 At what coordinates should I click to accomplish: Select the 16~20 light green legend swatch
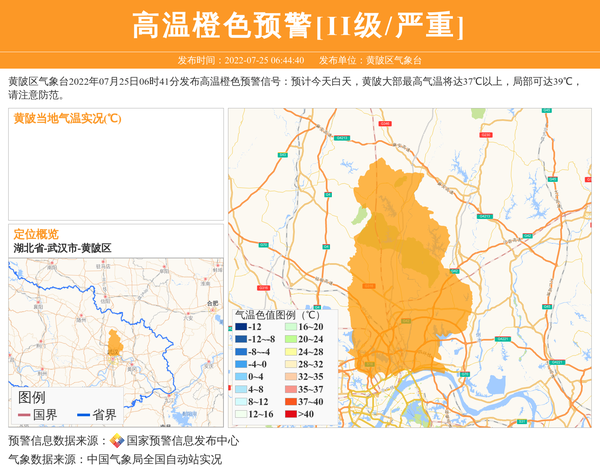pyautogui.click(x=291, y=327)
